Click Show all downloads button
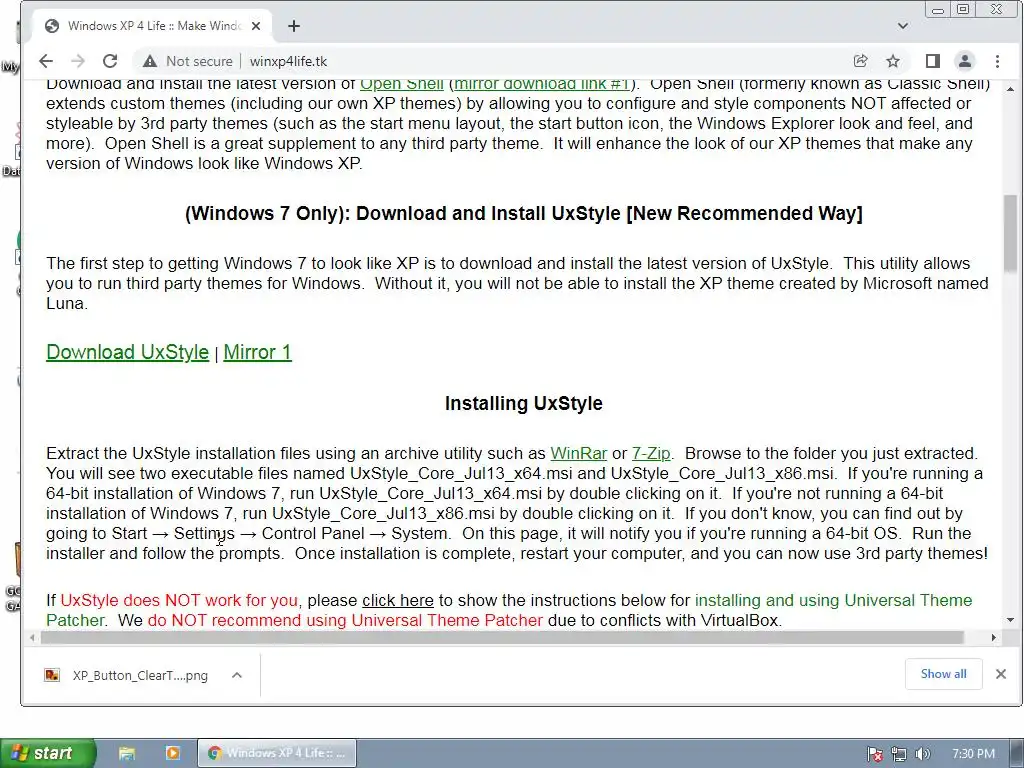The height and width of the screenshot is (768, 1024). (943, 674)
